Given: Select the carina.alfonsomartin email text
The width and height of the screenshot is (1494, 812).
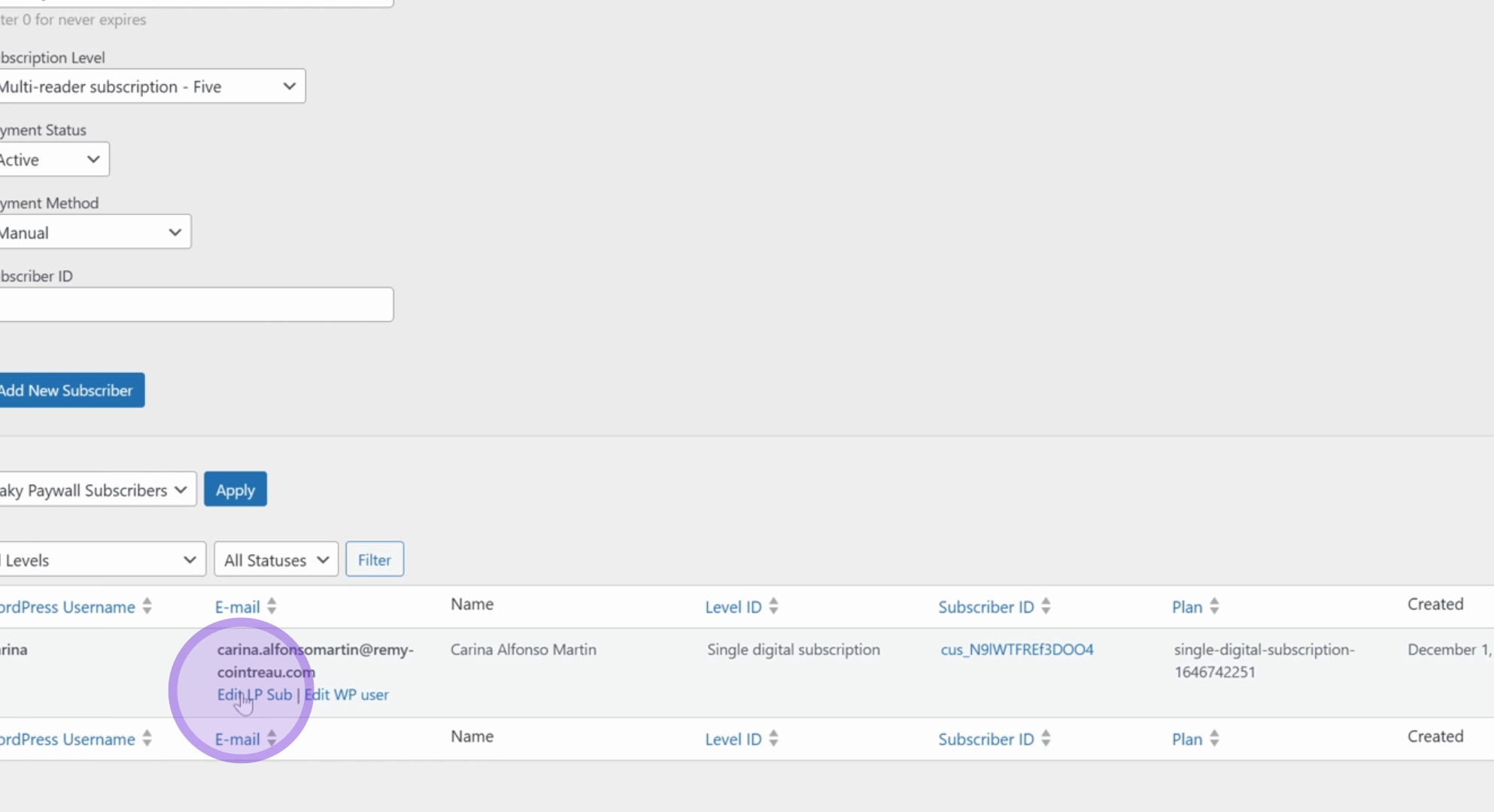Looking at the screenshot, I should click(315, 661).
